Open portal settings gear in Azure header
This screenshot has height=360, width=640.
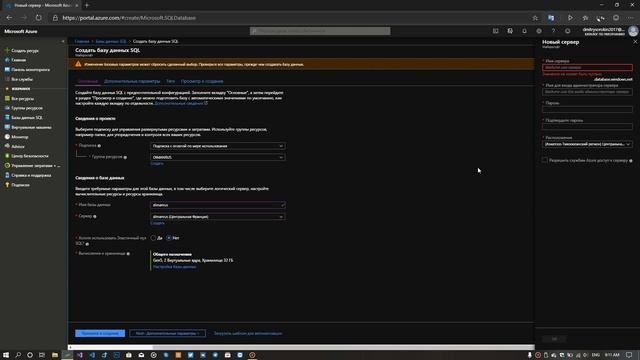pos(539,31)
